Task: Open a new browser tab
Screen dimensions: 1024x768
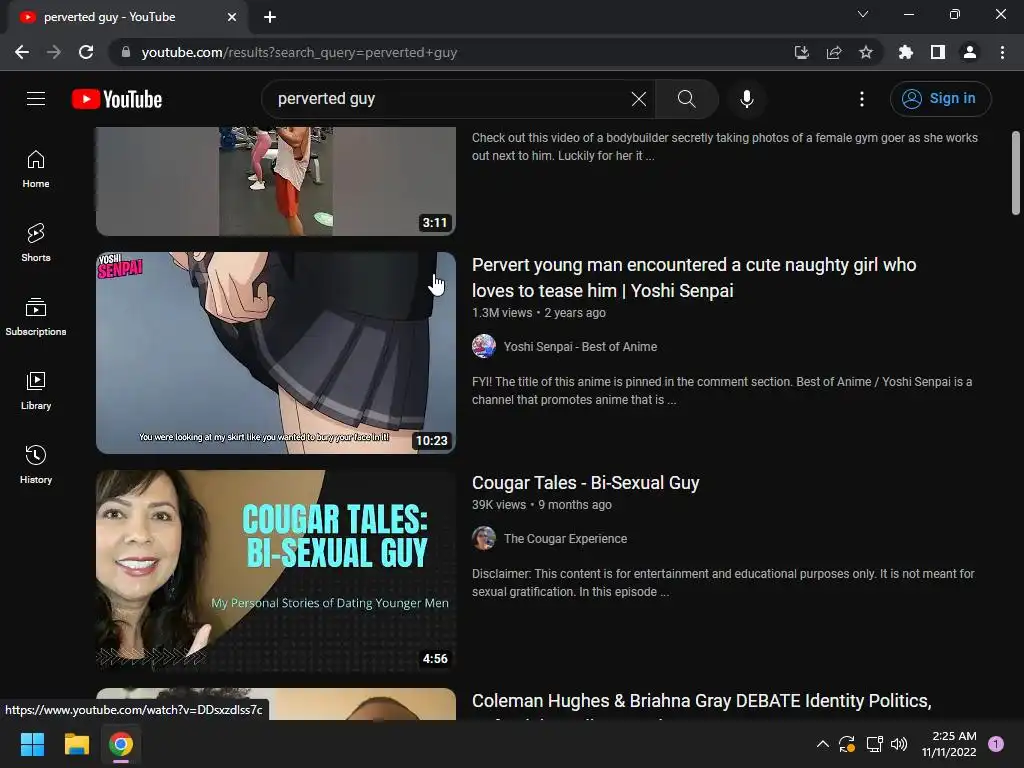Action: (x=270, y=17)
